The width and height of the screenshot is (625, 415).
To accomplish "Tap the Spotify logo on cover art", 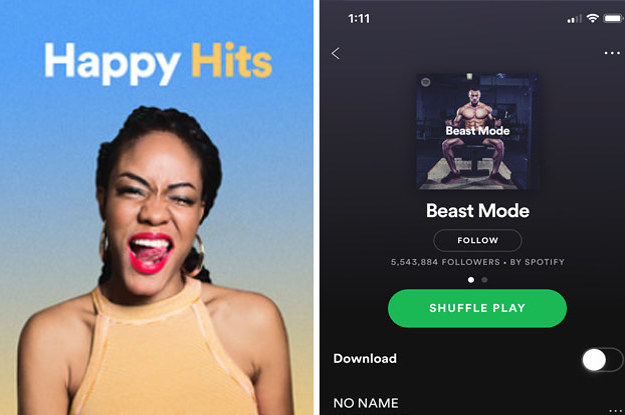I will pos(426,82).
